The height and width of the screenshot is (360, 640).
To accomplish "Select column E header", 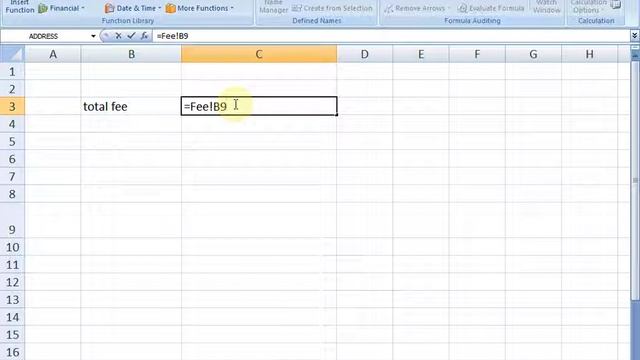I will click(x=421, y=54).
